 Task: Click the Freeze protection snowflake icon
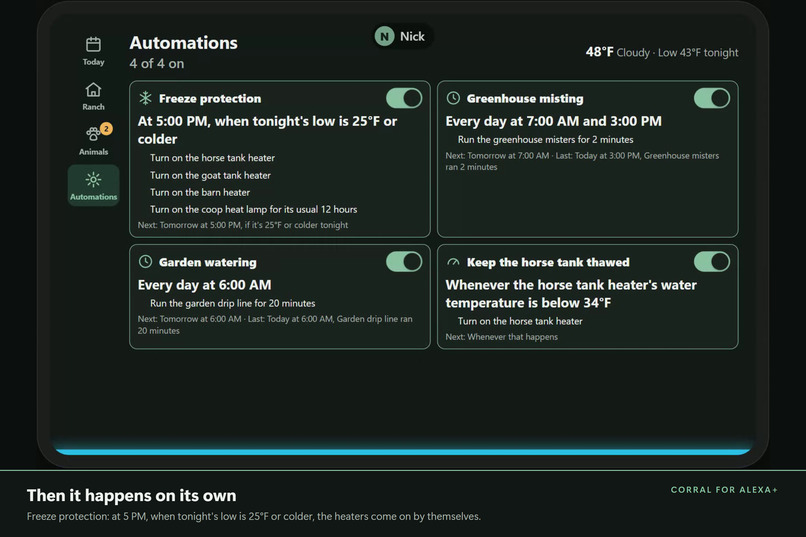[145, 98]
